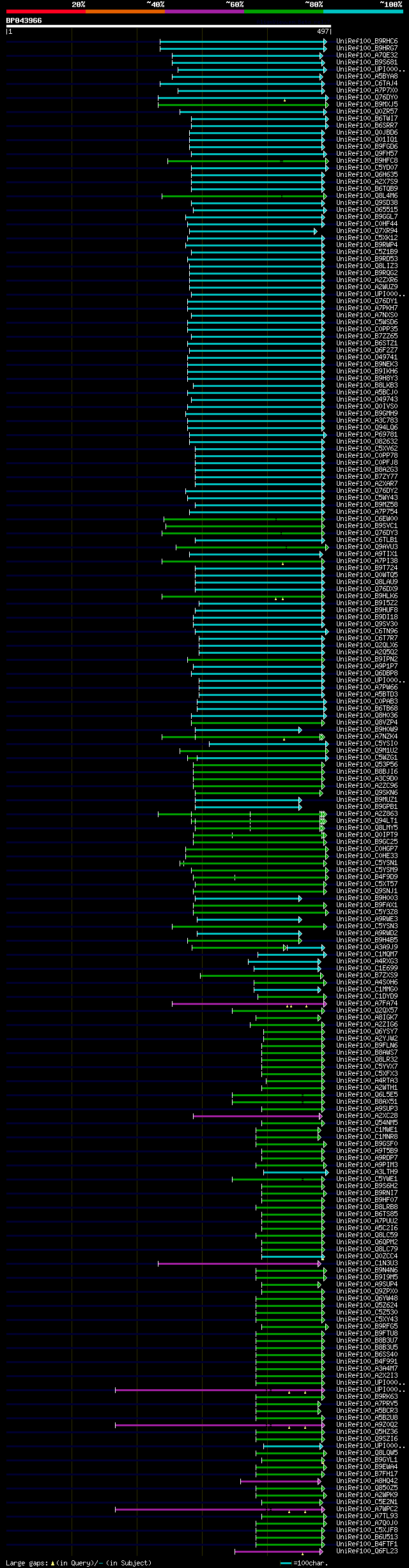Click label UniRef100_A2X7S9

367,182
